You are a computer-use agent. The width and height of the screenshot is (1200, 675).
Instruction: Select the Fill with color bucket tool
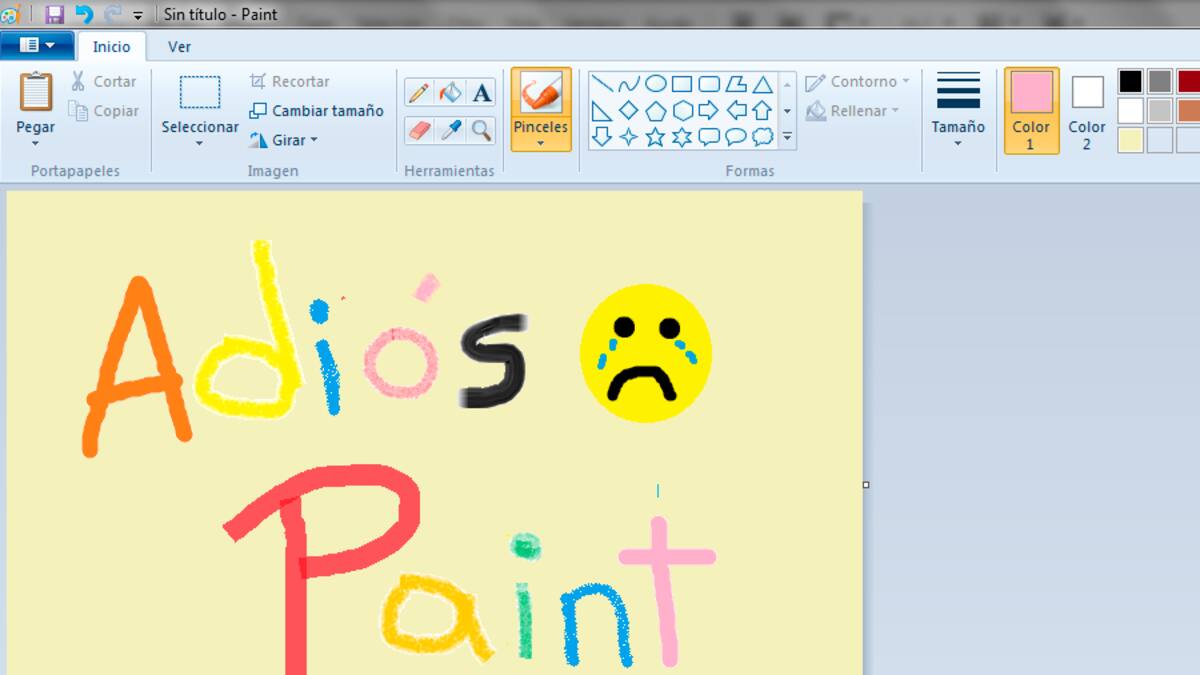click(451, 93)
